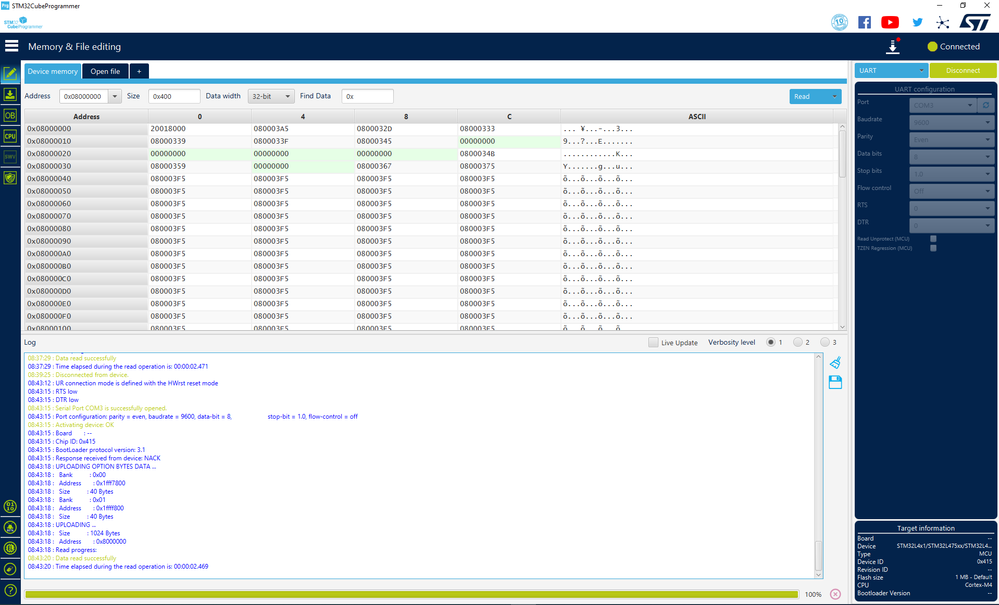Screen dimensions: 999x605
Task: Open ST Twitter page icon
Action: point(917,22)
